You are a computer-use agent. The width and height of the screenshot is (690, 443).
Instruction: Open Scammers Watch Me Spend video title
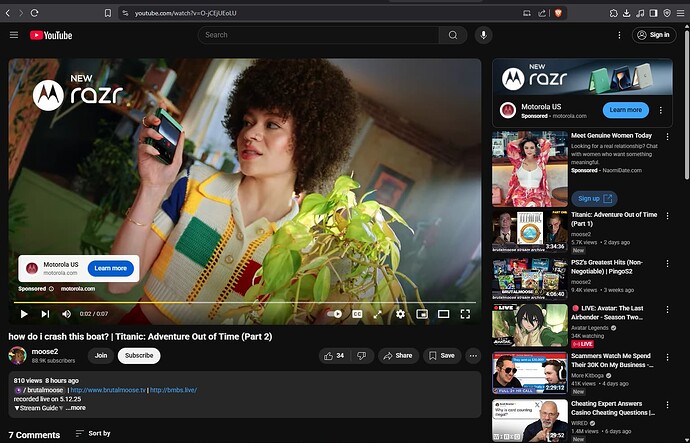point(613,360)
